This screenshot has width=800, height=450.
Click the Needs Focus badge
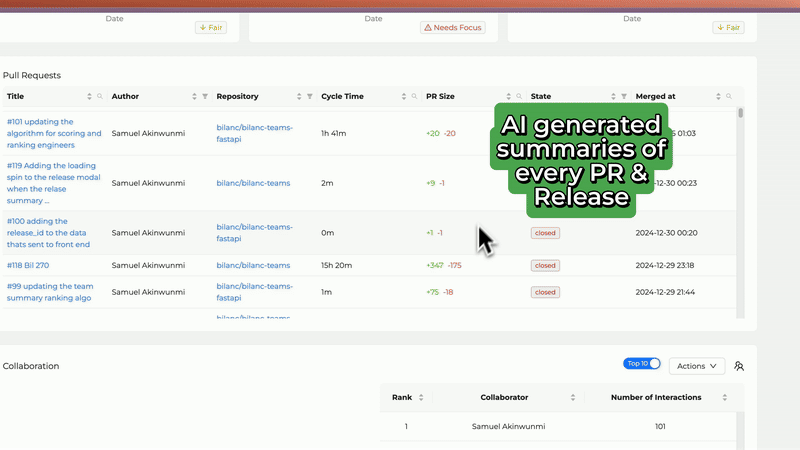453,28
